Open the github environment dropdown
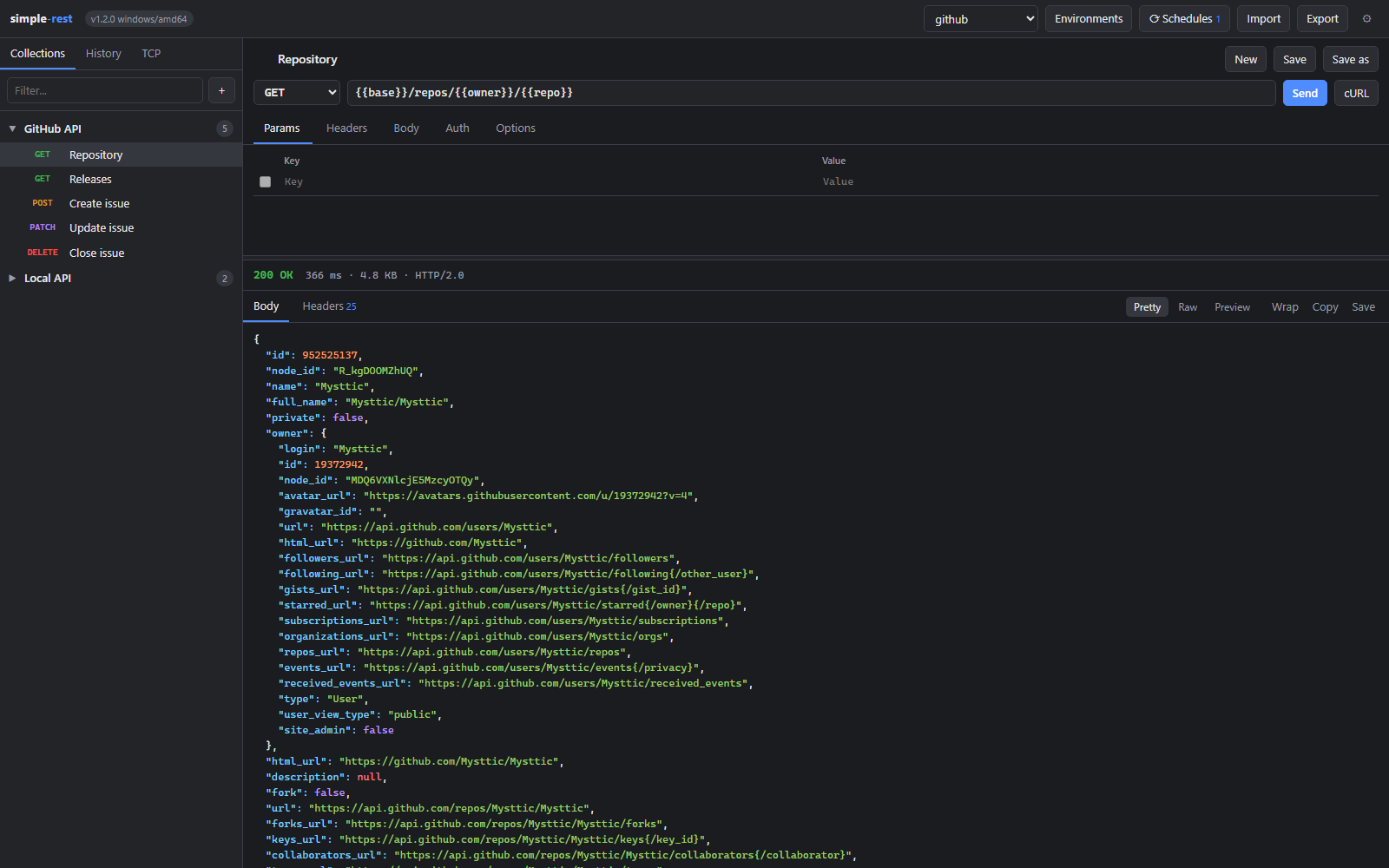 point(981,19)
